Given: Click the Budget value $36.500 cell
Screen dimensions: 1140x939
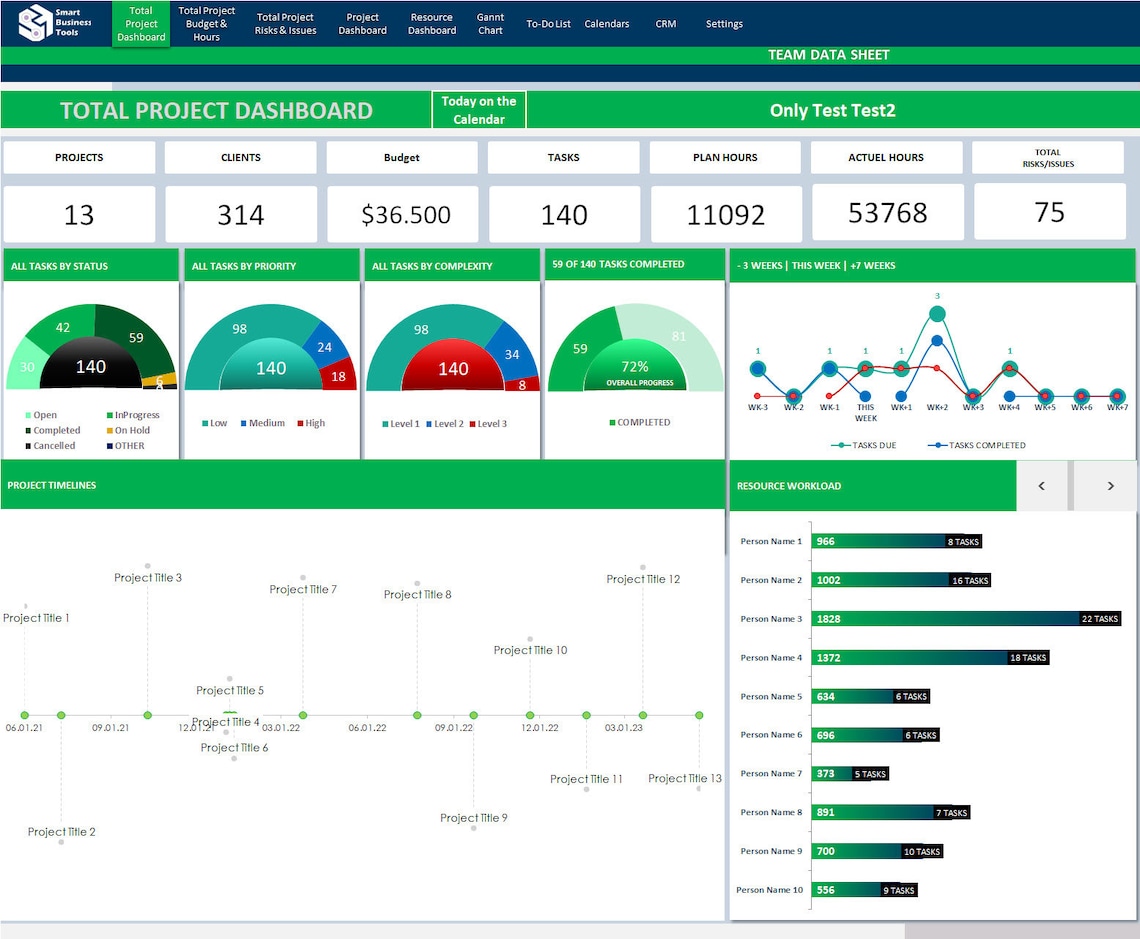Looking at the screenshot, I should (x=403, y=214).
